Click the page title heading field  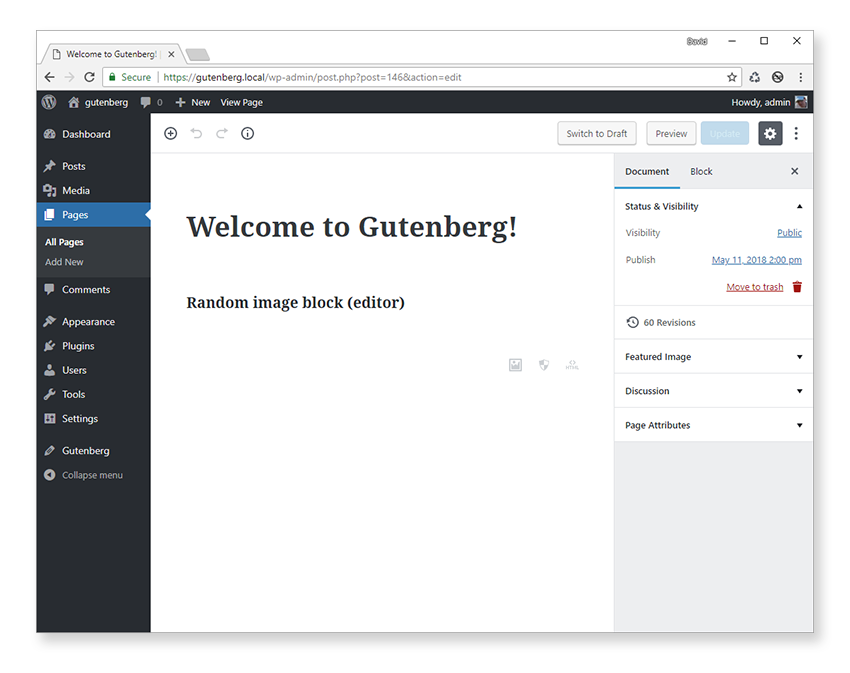tap(352, 227)
